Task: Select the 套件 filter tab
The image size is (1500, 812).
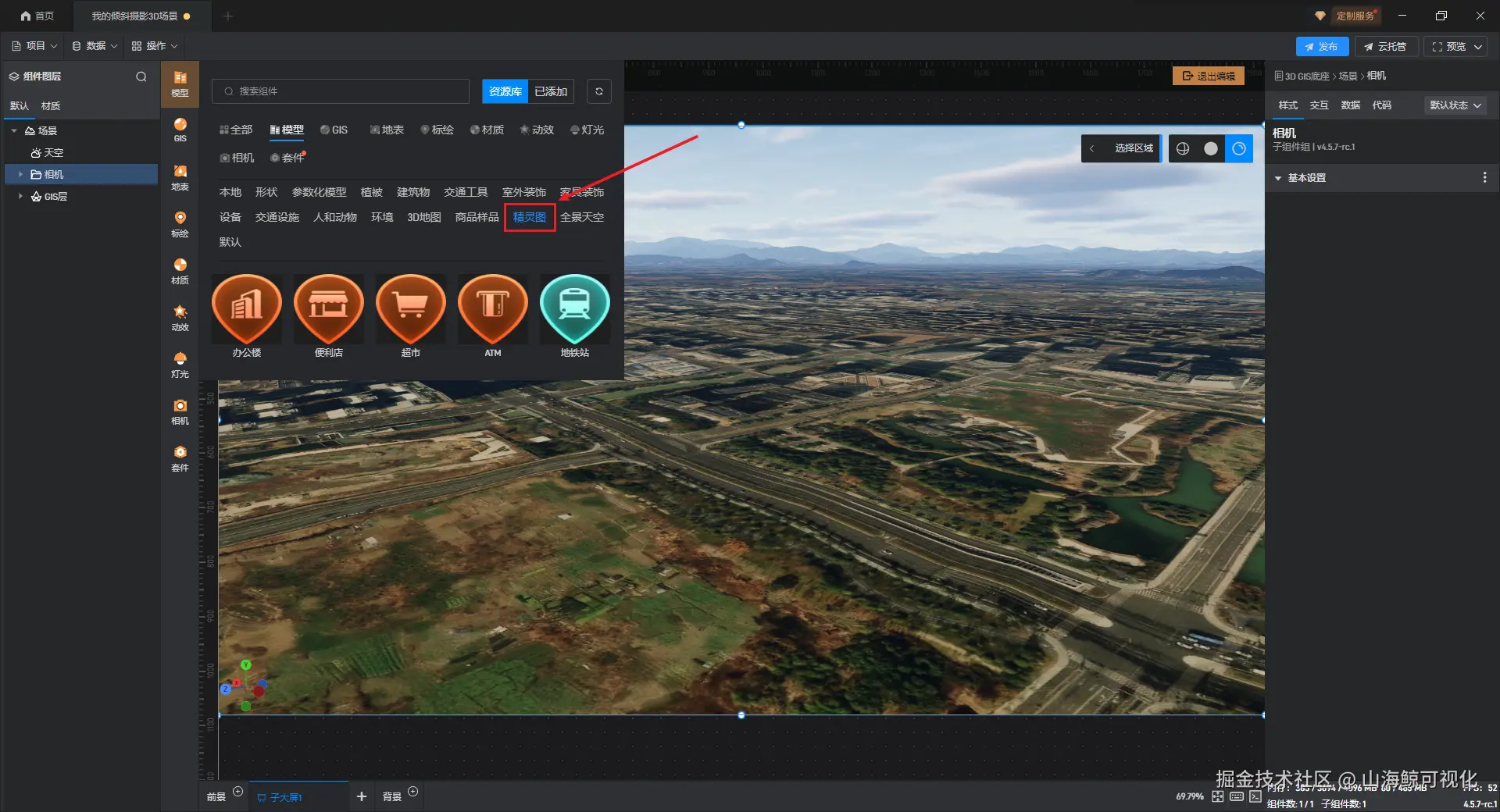Action: [287, 158]
